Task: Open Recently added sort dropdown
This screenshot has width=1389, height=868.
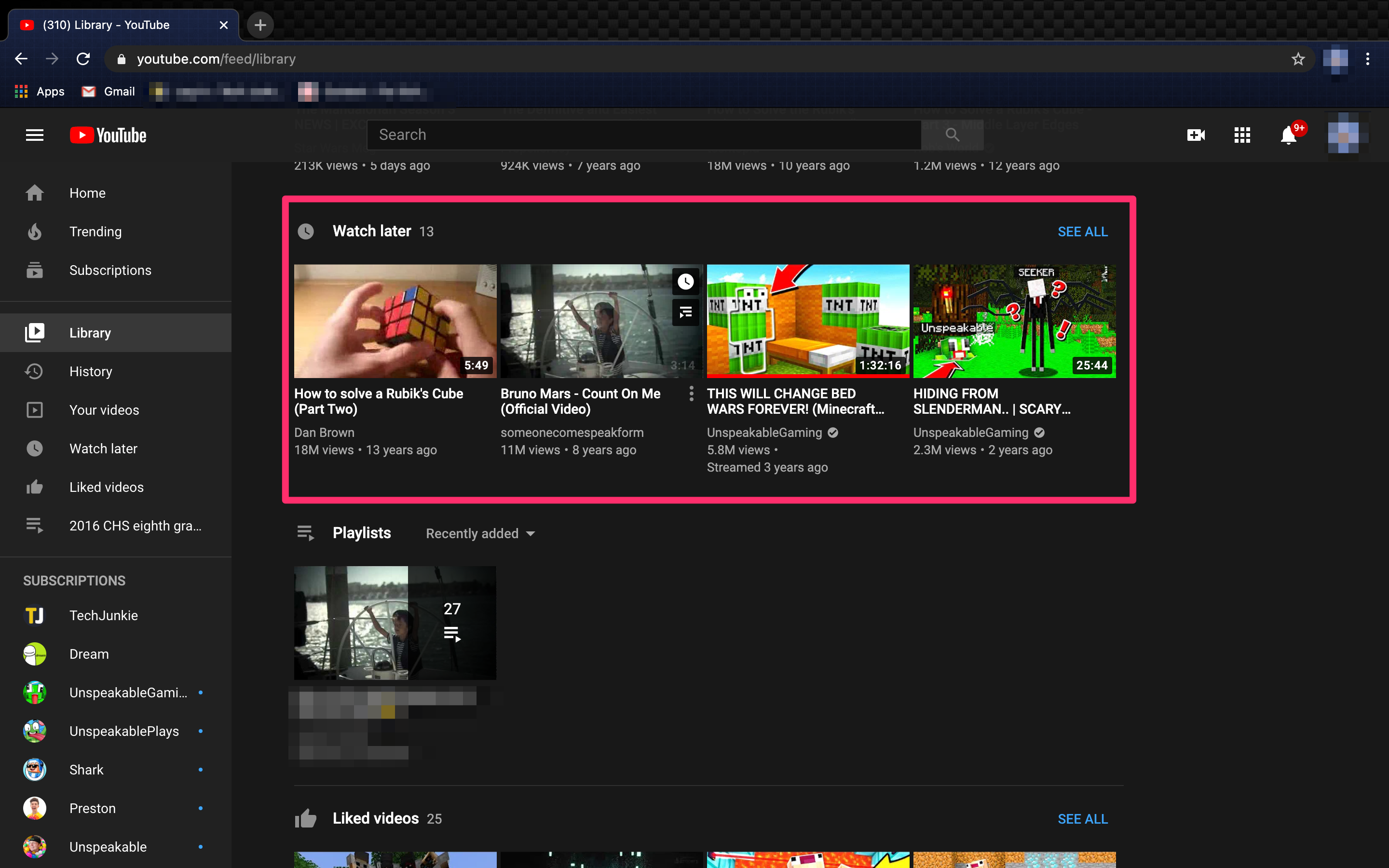Action: (481, 533)
